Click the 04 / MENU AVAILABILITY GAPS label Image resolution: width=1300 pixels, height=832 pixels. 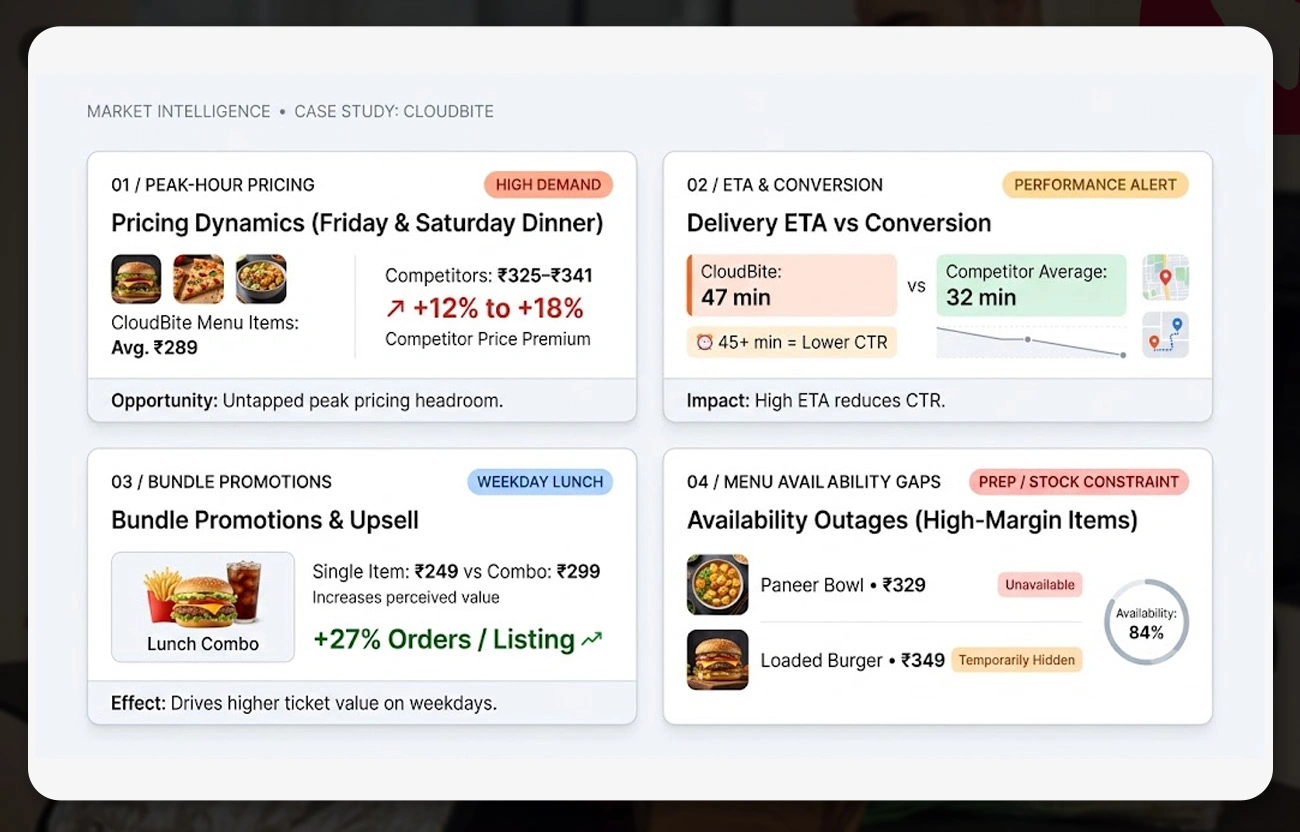click(814, 482)
